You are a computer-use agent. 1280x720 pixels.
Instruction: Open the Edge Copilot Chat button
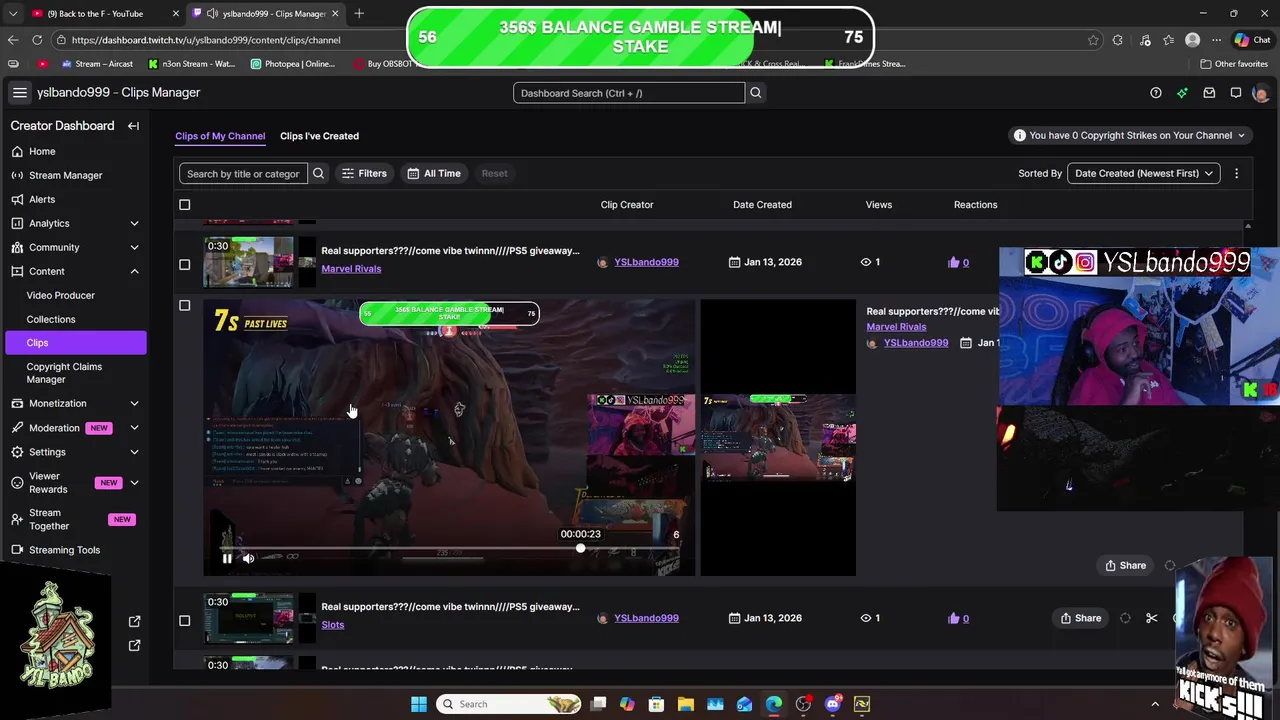point(1252,40)
